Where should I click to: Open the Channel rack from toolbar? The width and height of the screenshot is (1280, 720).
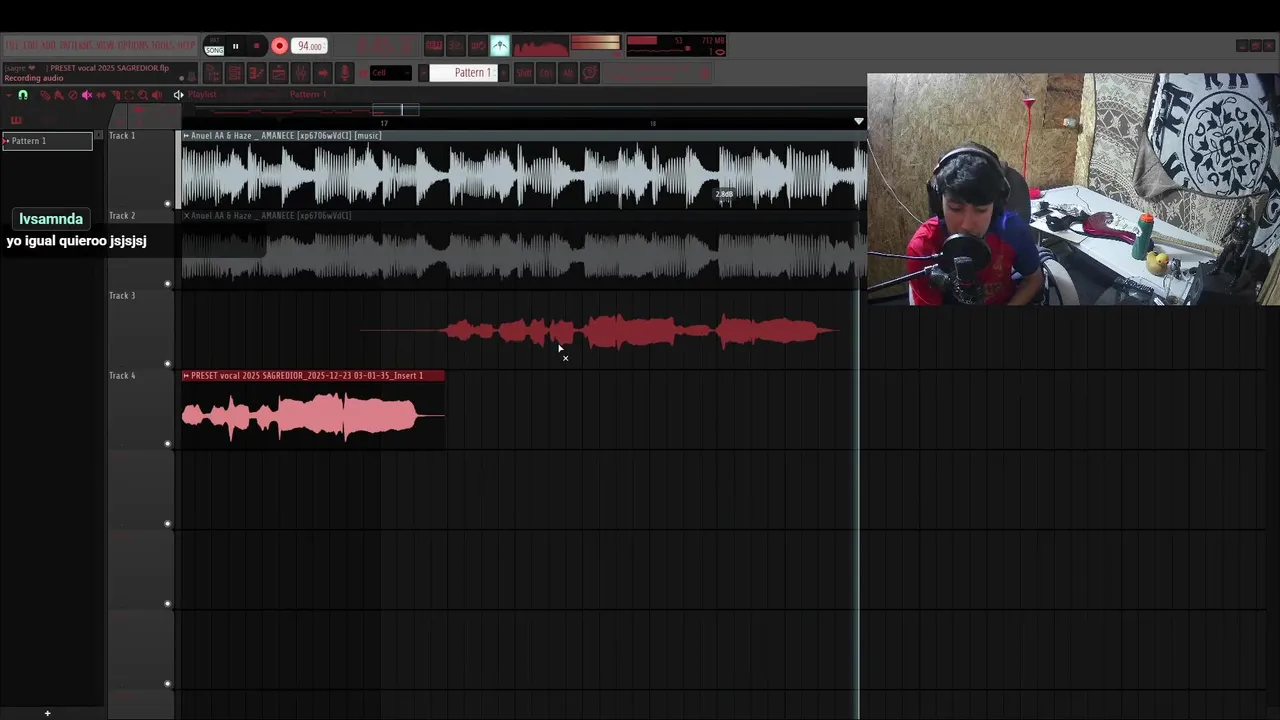234,73
